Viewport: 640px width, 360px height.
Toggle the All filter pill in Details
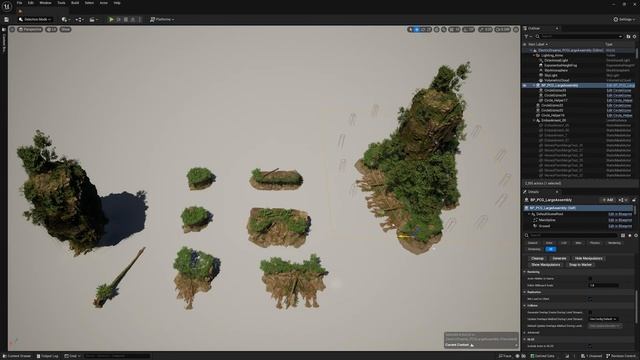[551, 249]
